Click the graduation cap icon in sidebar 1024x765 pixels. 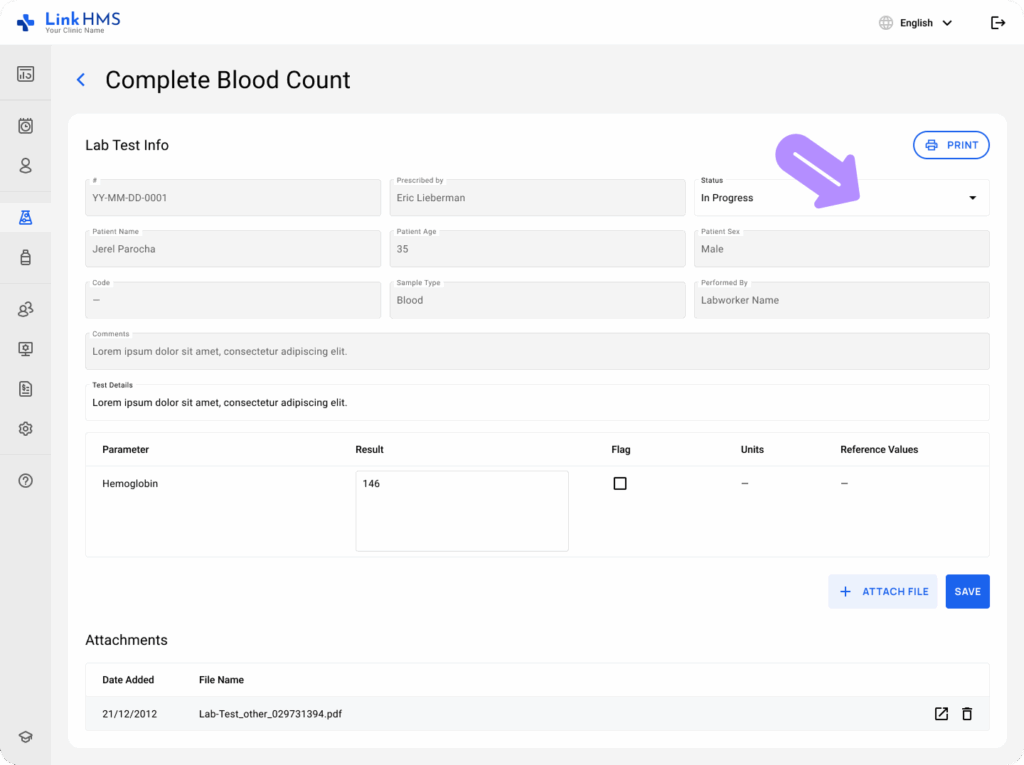pyautogui.click(x=25, y=737)
